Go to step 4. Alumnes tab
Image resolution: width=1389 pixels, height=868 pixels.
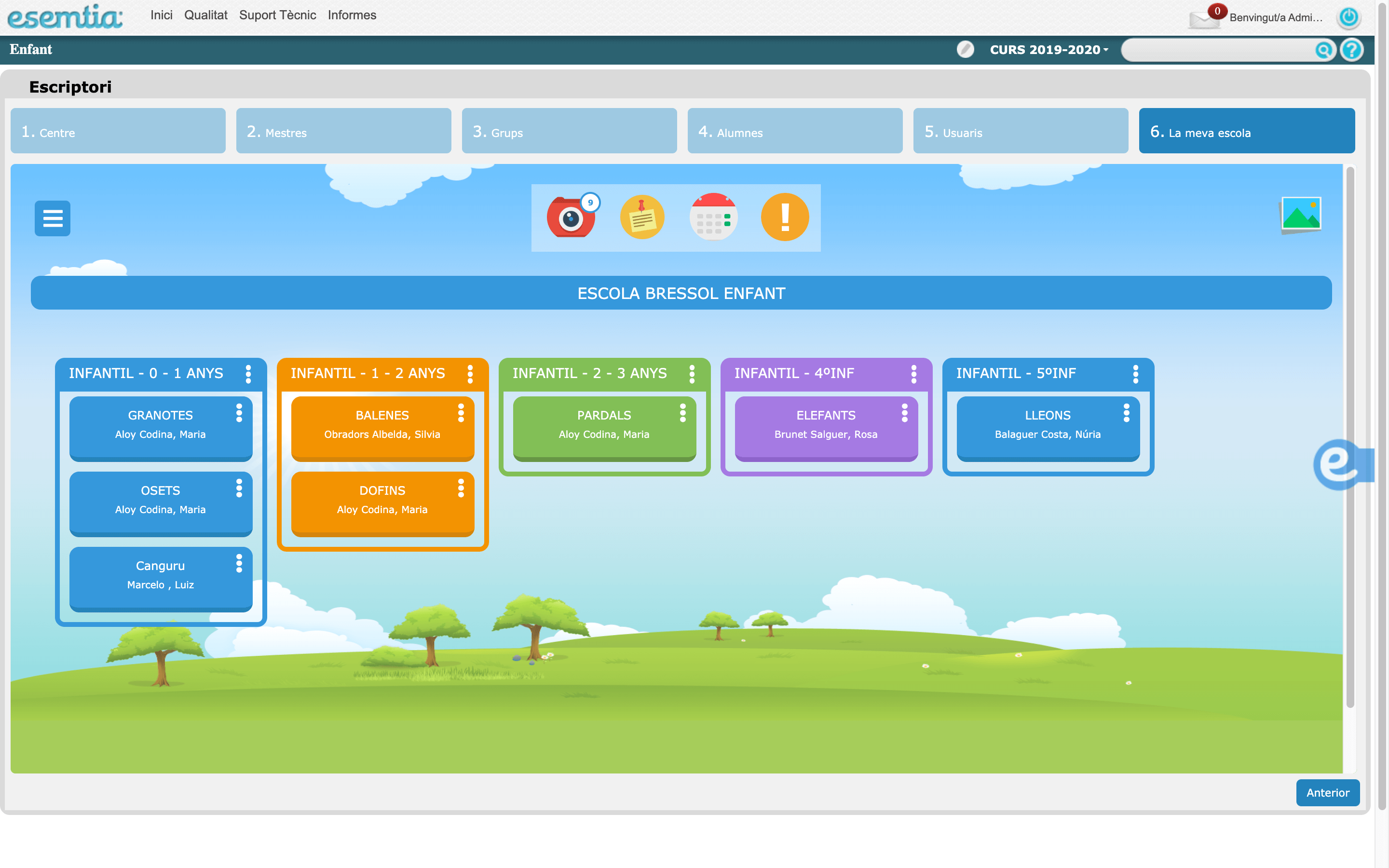795,131
